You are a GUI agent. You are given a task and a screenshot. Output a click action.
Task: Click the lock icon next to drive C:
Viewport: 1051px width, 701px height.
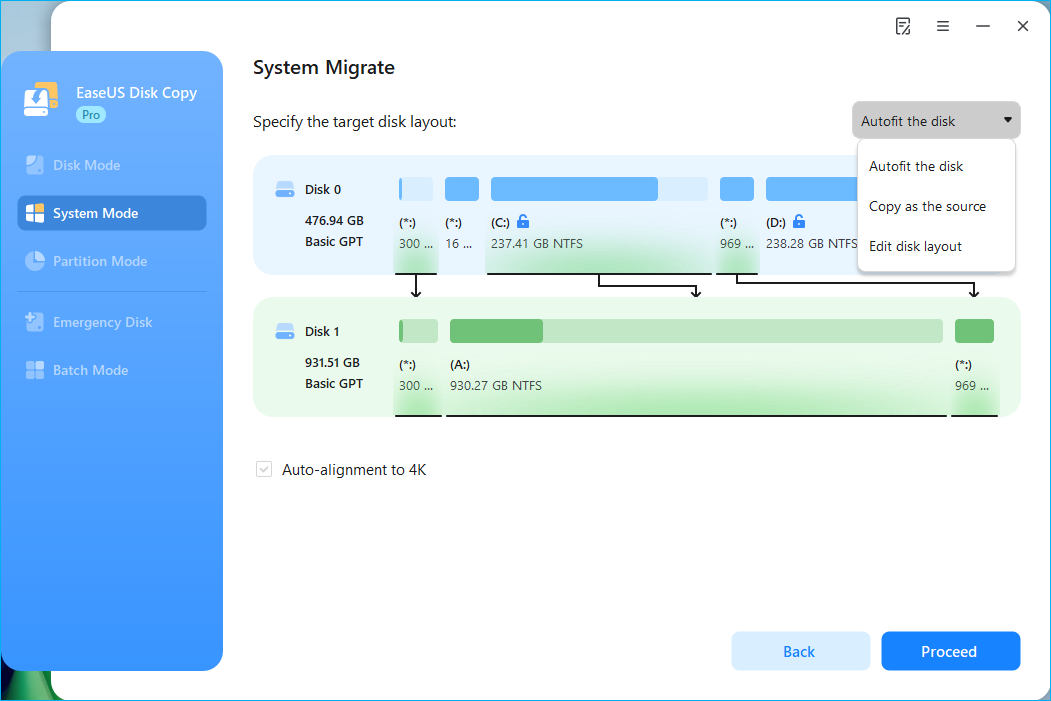pos(524,222)
